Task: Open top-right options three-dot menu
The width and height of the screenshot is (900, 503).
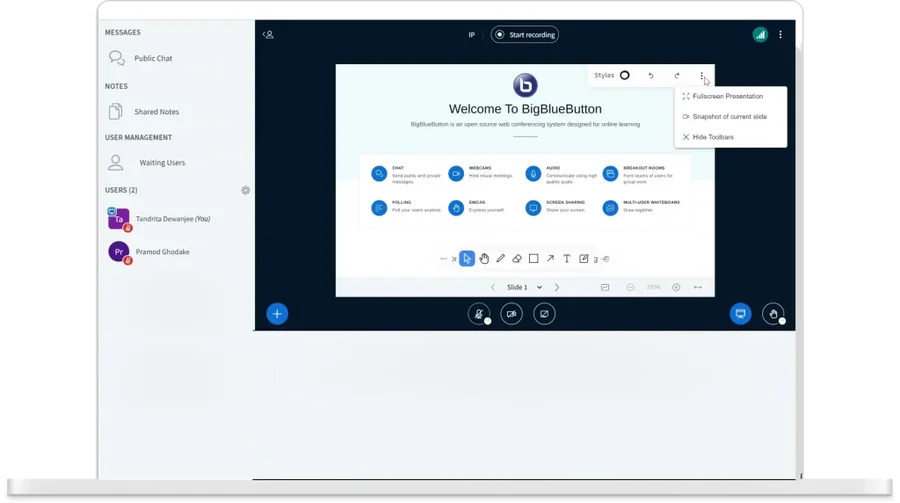Action: [x=781, y=35]
